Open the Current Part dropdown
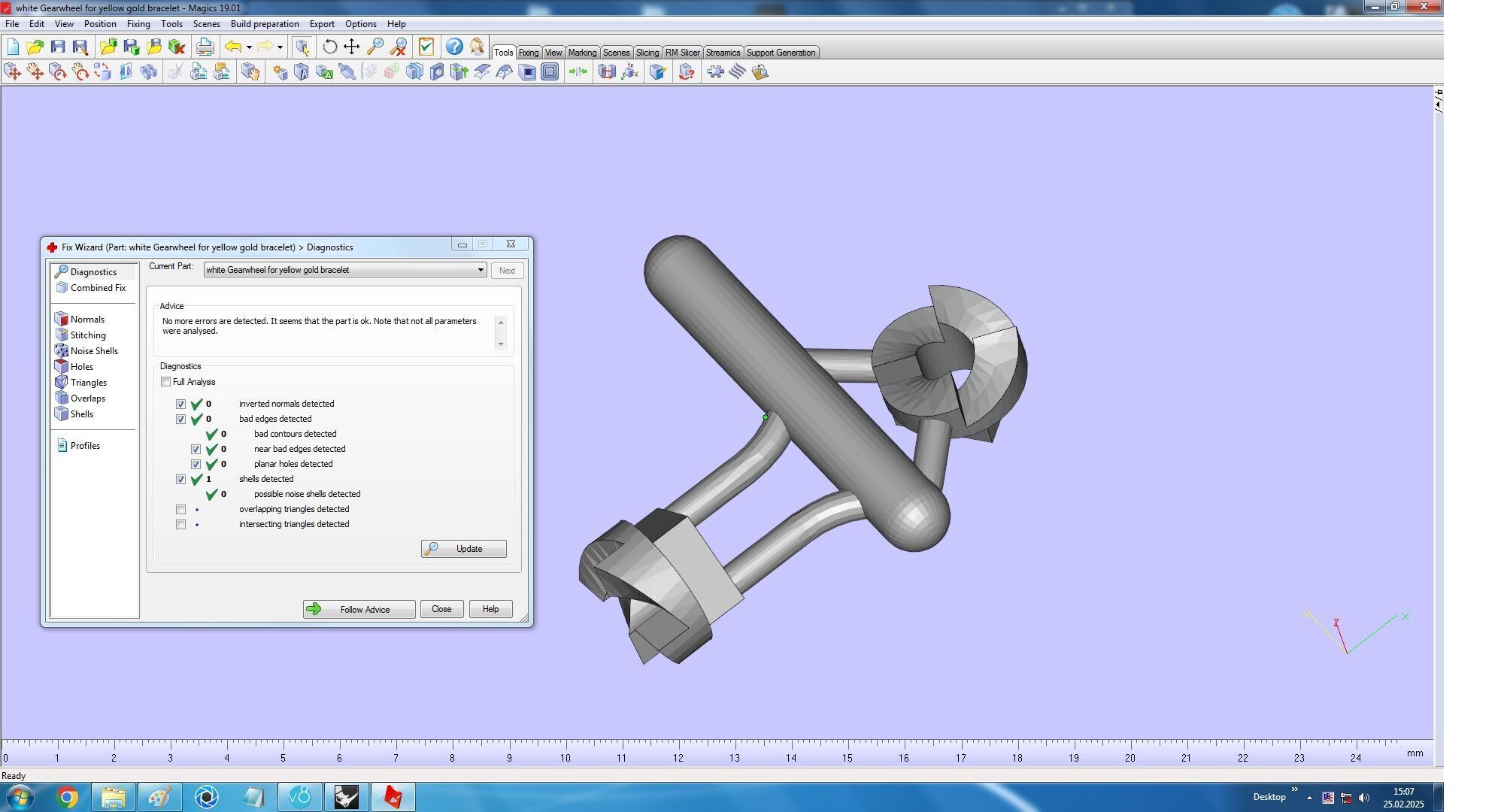The height and width of the screenshot is (812, 1504). [480, 270]
